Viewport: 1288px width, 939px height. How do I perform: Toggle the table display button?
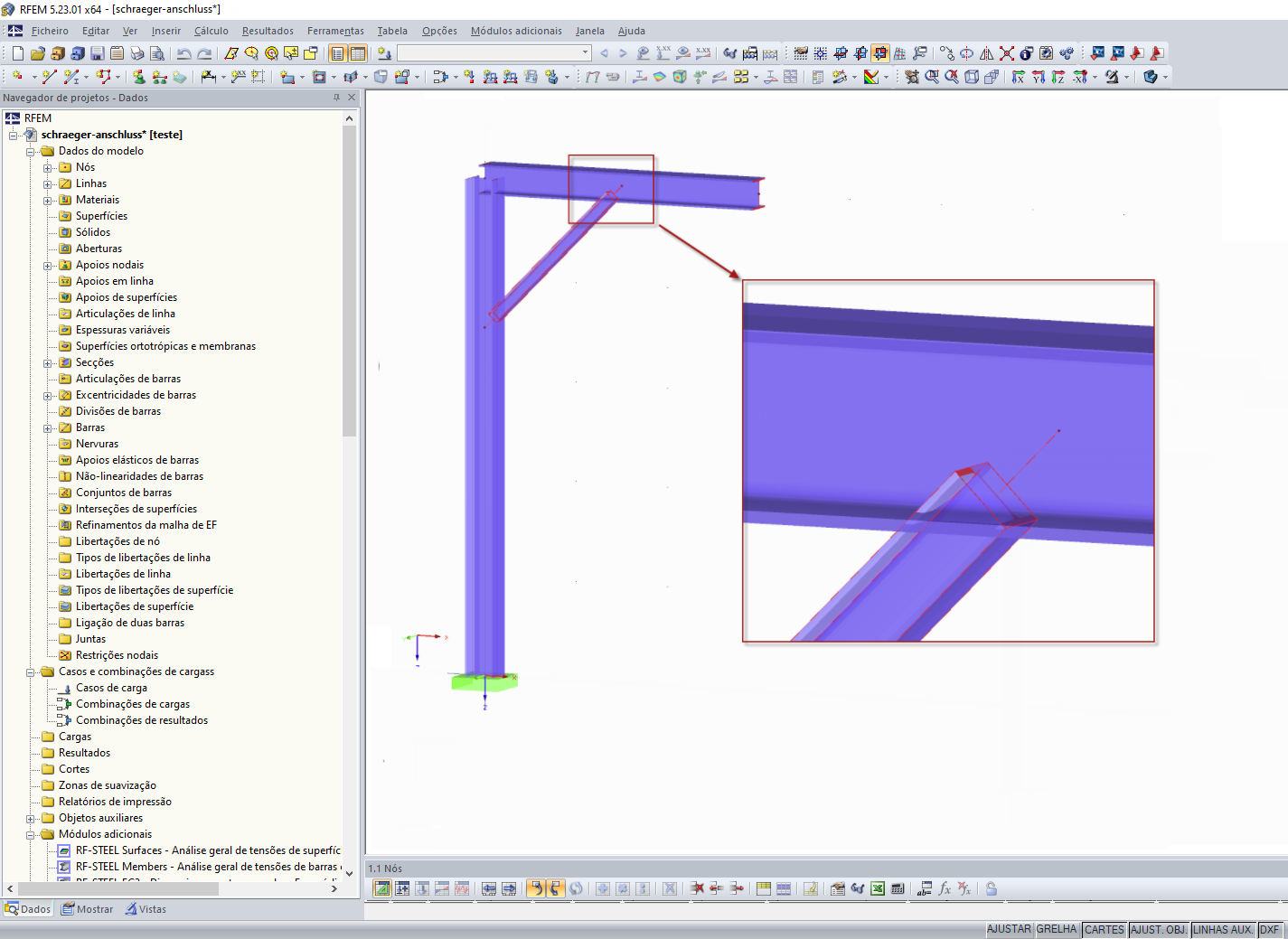[358, 53]
